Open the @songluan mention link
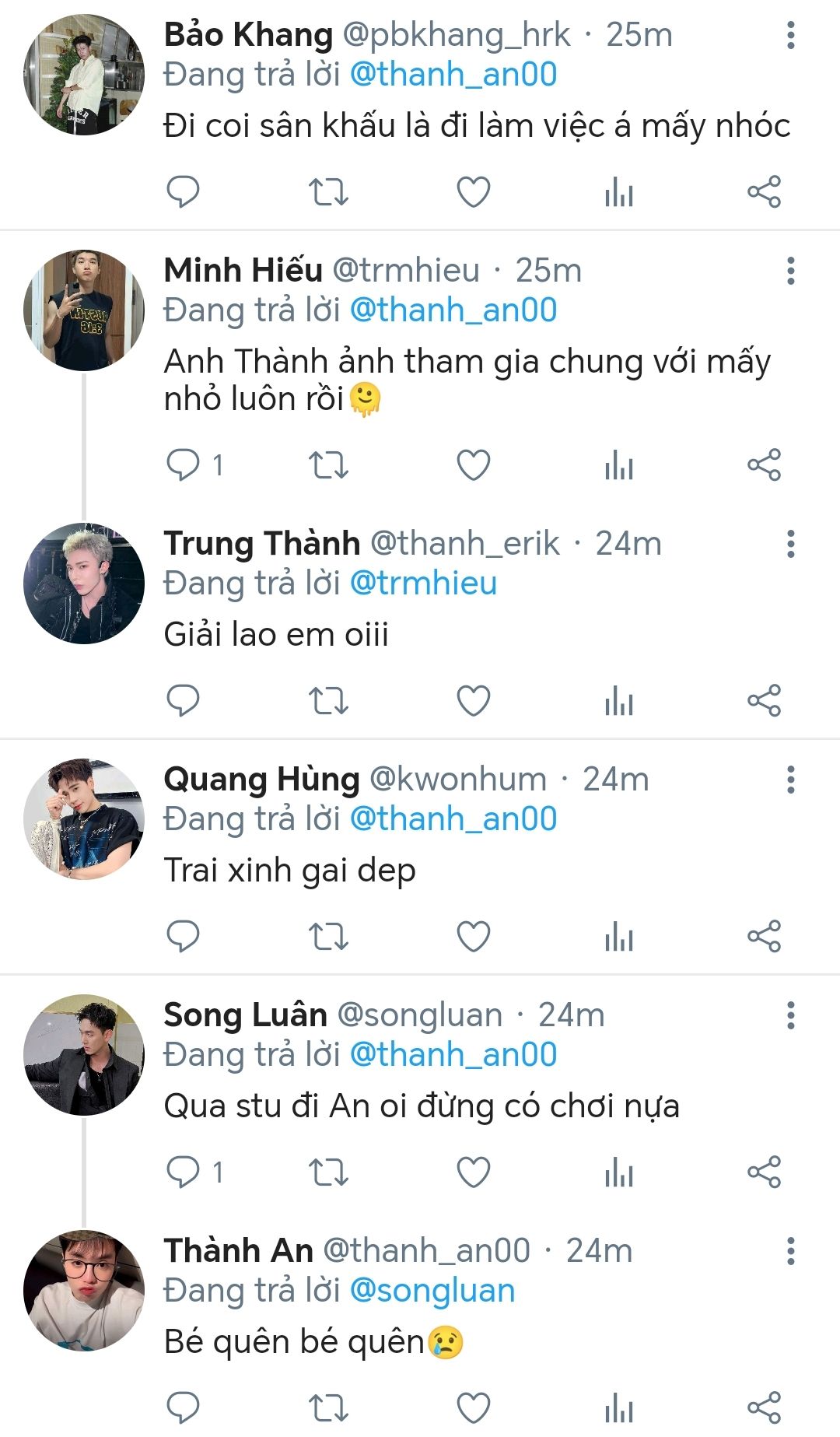Screen dimensions: 840x1437 tap(432, 1291)
